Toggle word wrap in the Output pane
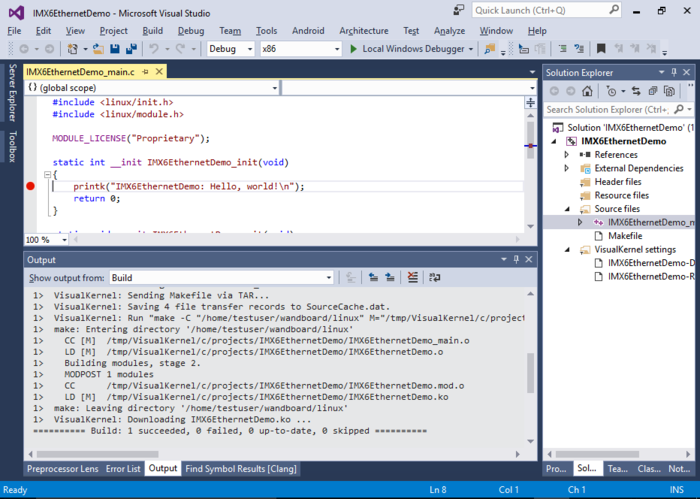The height and width of the screenshot is (499, 700). 434,278
